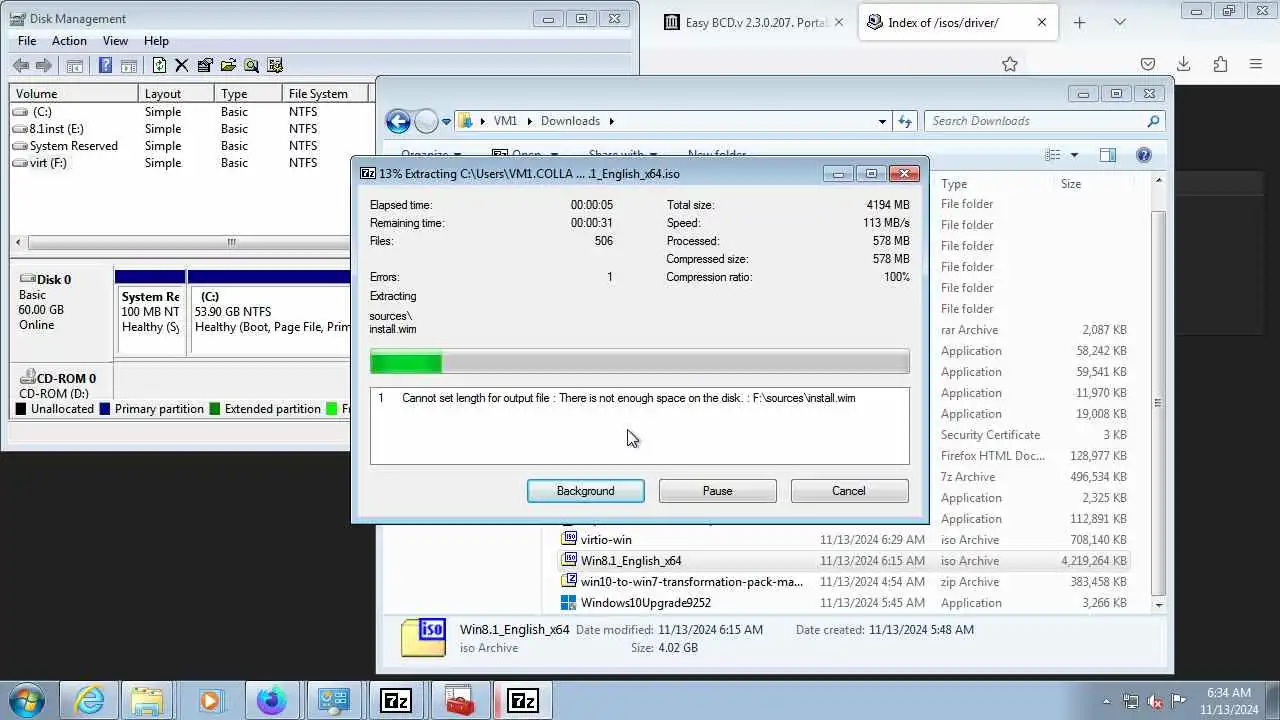The width and height of the screenshot is (1280, 720).
Task: Open Windows Start orb
Action: point(27,700)
